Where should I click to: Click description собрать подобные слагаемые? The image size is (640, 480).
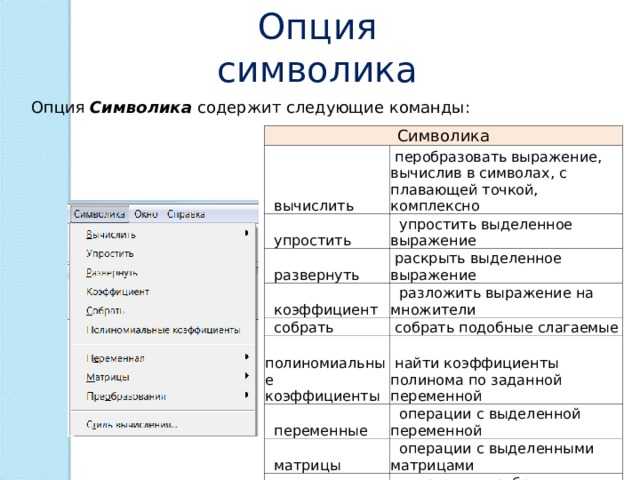click(506, 327)
